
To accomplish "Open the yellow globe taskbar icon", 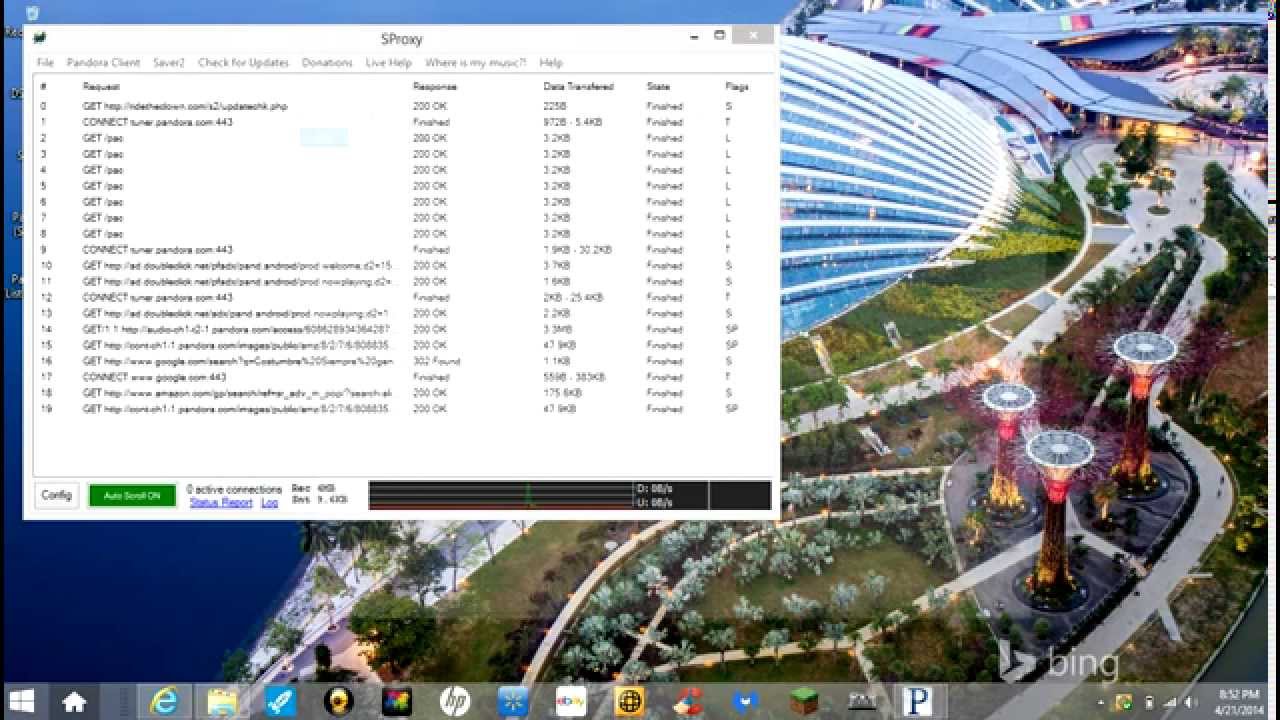I will point(630,702).
